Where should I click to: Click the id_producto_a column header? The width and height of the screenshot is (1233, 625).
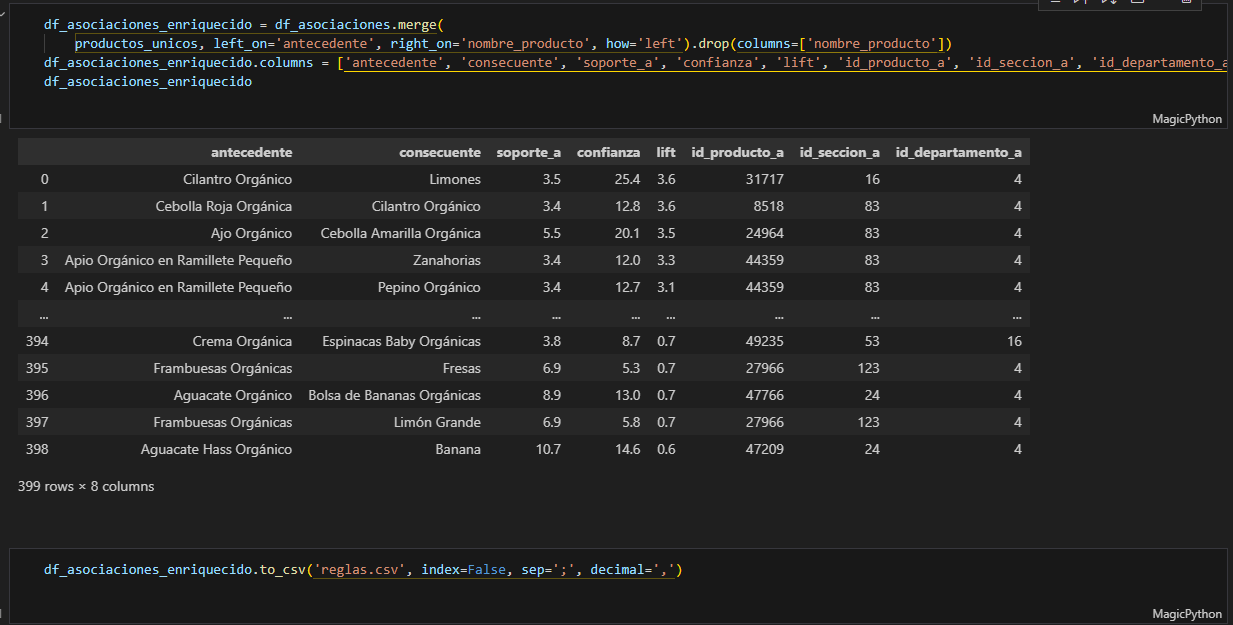(x=737, y=152)
